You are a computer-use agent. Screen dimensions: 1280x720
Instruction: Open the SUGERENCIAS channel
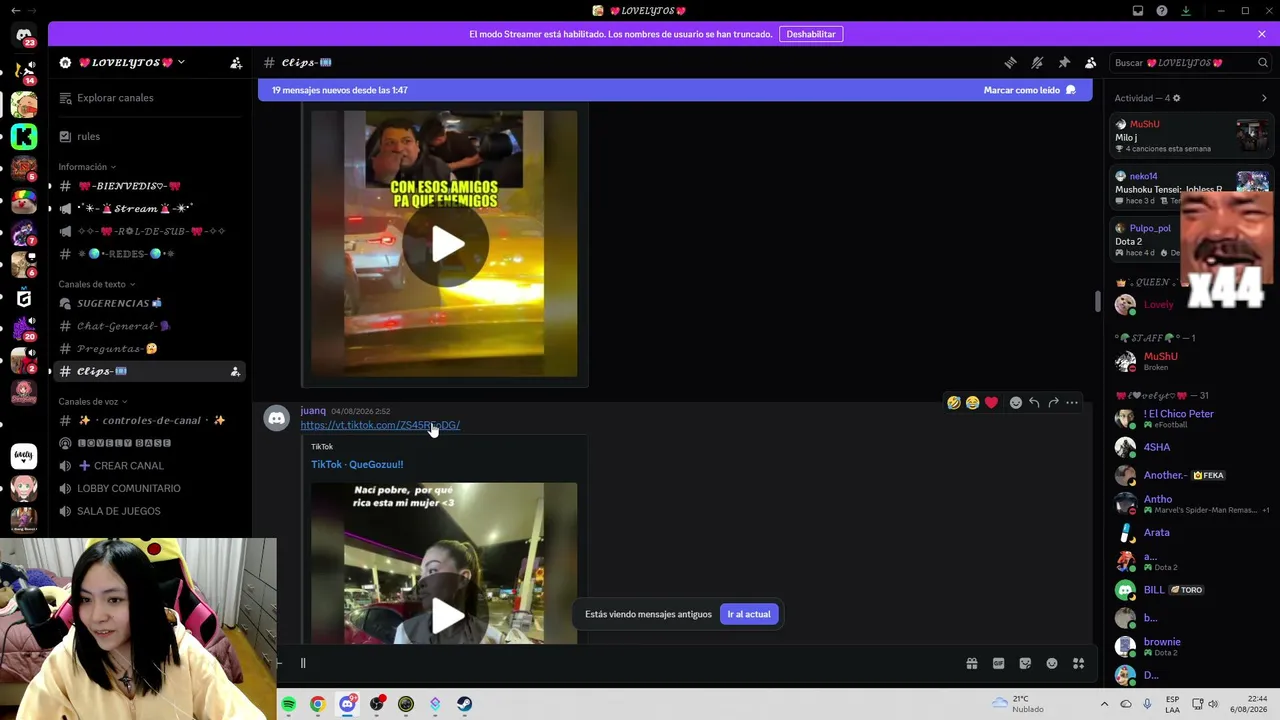point(150,303)
